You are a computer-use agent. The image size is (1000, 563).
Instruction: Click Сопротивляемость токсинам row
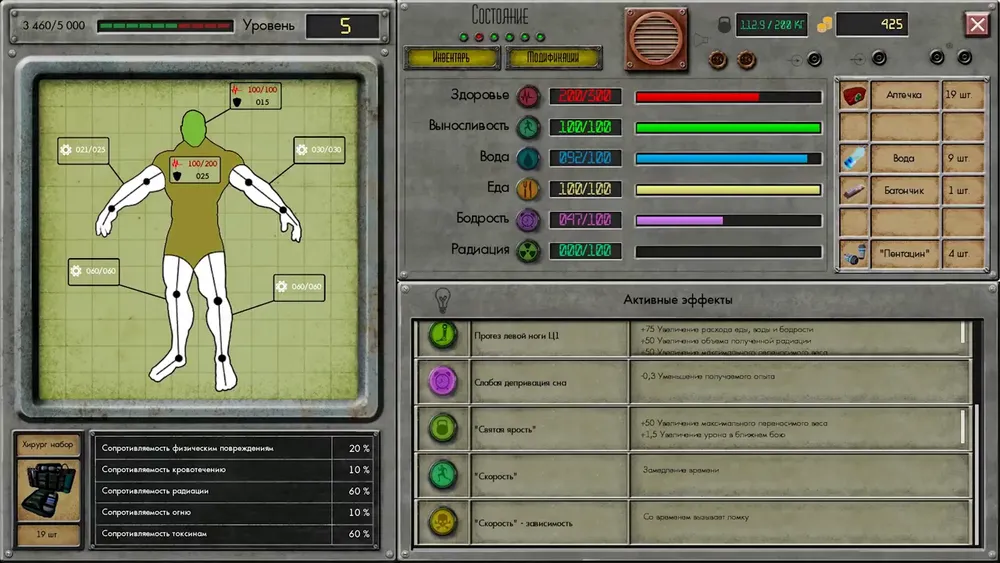pos(235,534)
